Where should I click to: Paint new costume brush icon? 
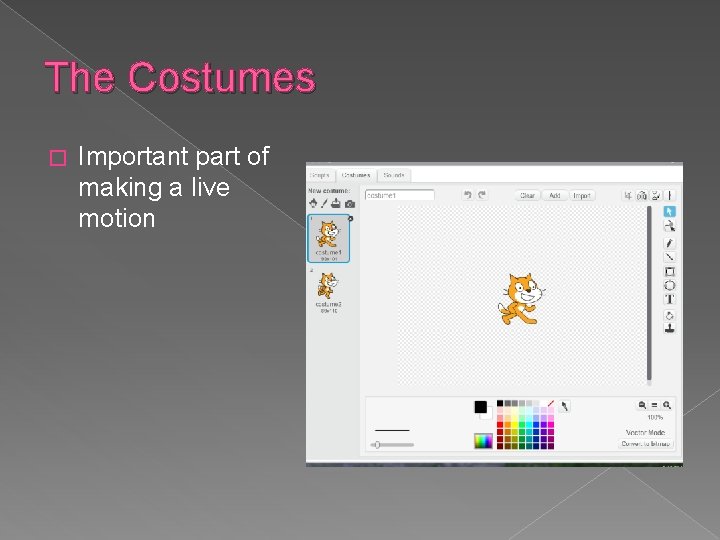324,203
